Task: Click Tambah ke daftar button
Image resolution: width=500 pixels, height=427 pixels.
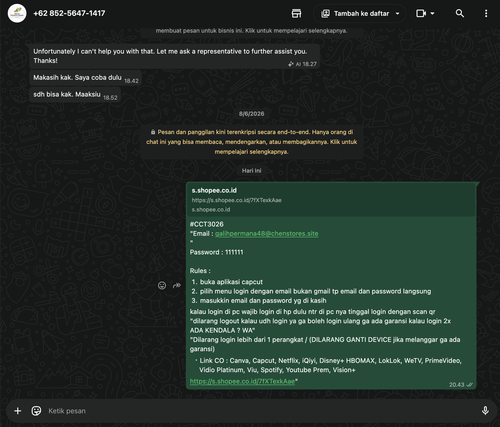Action: pyautogui.click(x=360, y=13)
